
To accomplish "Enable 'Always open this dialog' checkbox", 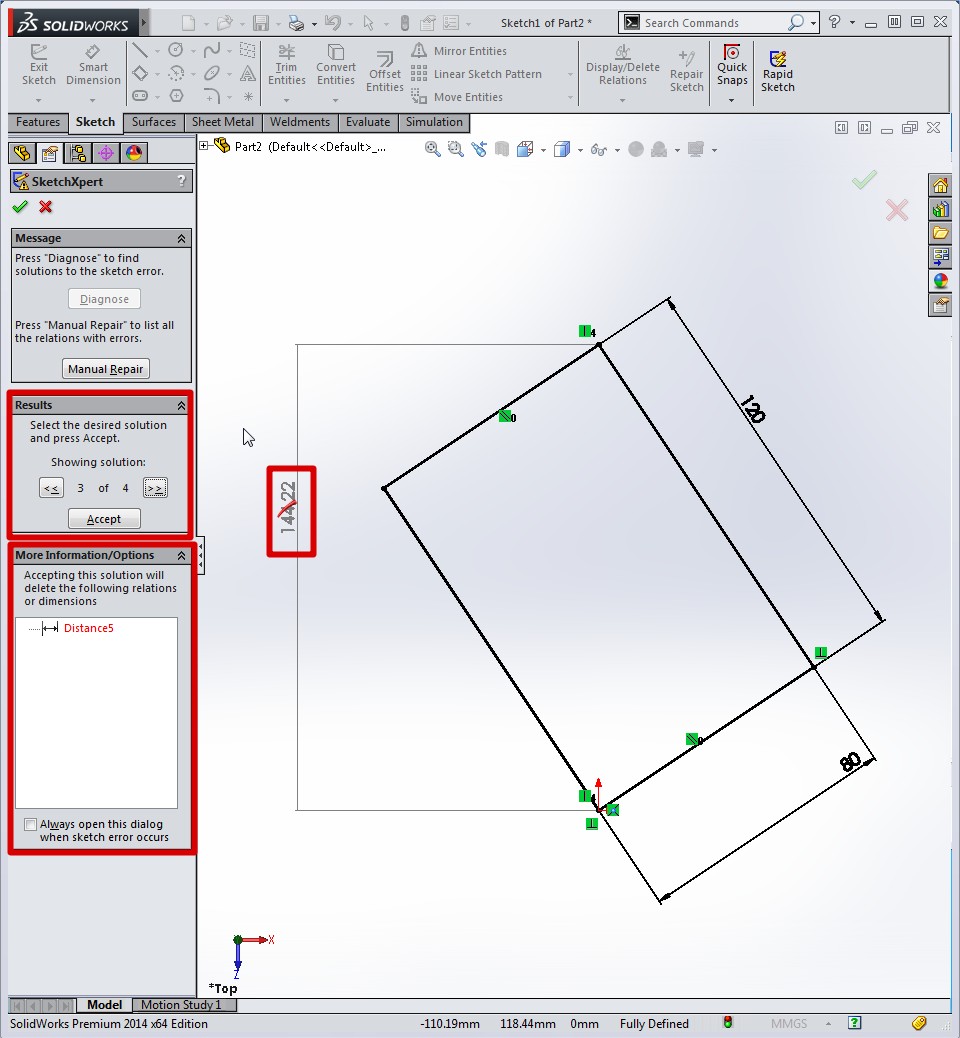I will [x=31, y=825].
